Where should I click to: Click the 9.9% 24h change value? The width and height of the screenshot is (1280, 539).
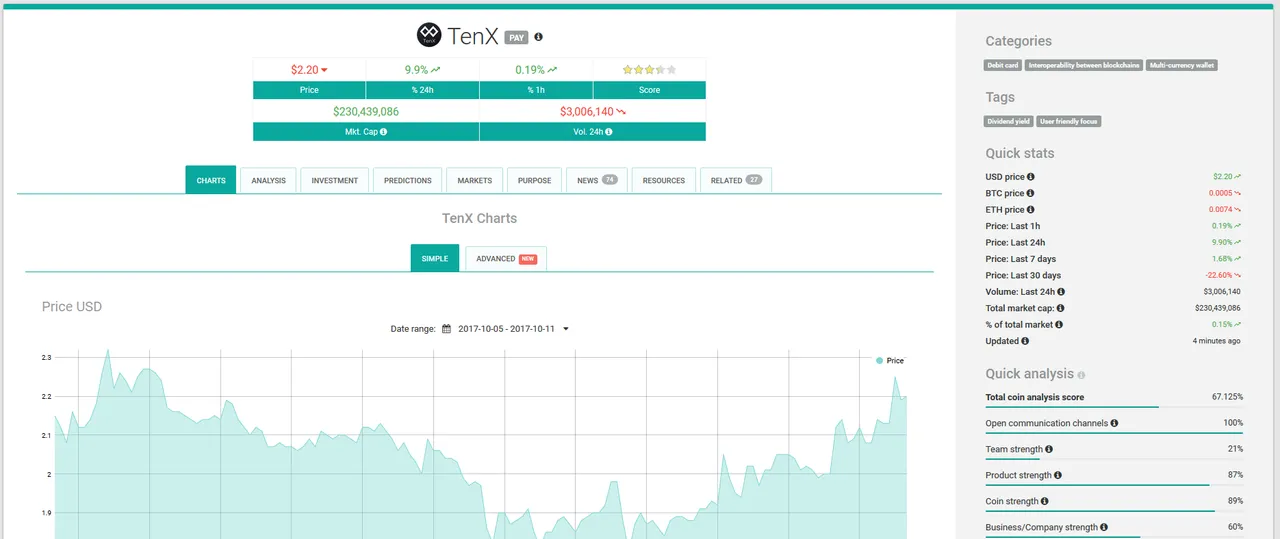pos(416,70)
